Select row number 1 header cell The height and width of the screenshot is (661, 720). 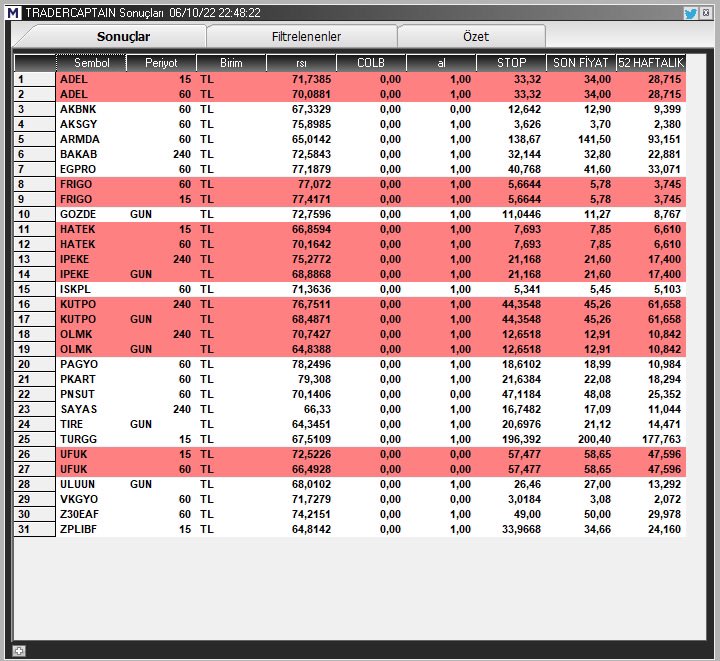pos(35,79)
